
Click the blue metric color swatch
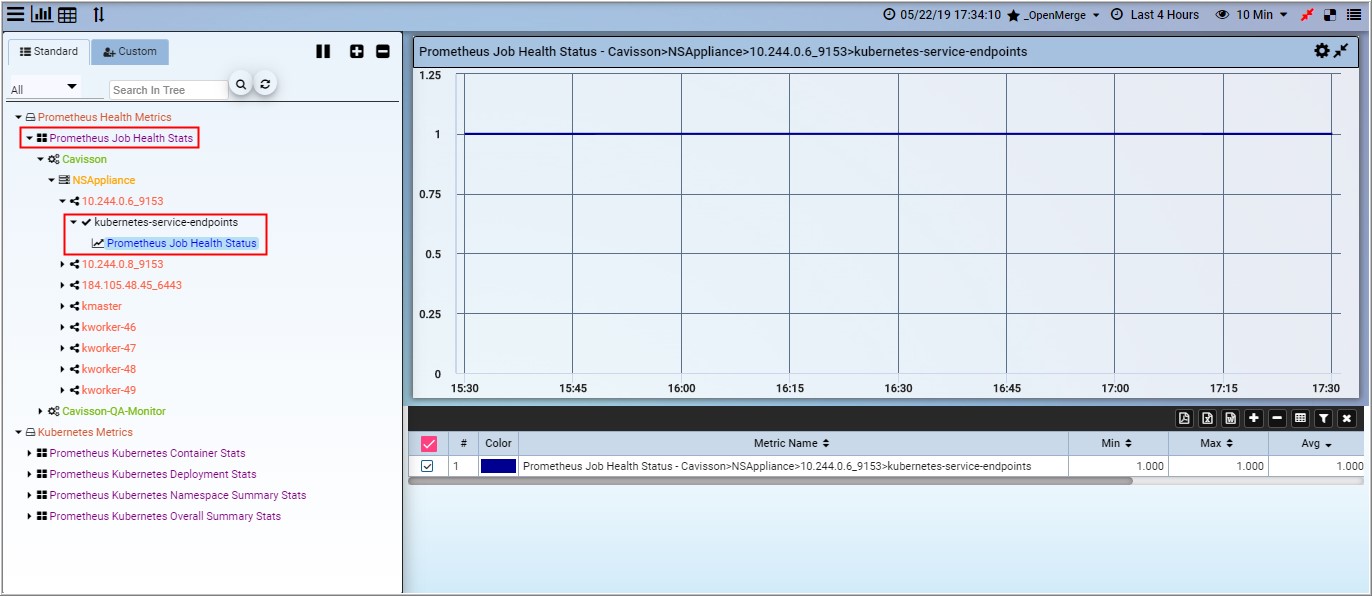[498, 466]
